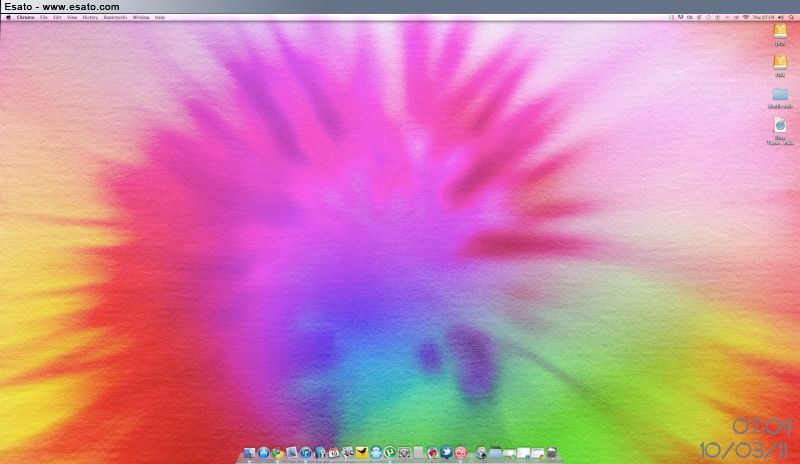800x464 pixels.
Task: Launch the green uTorrent Dock icon
Action: click(390, 454)
